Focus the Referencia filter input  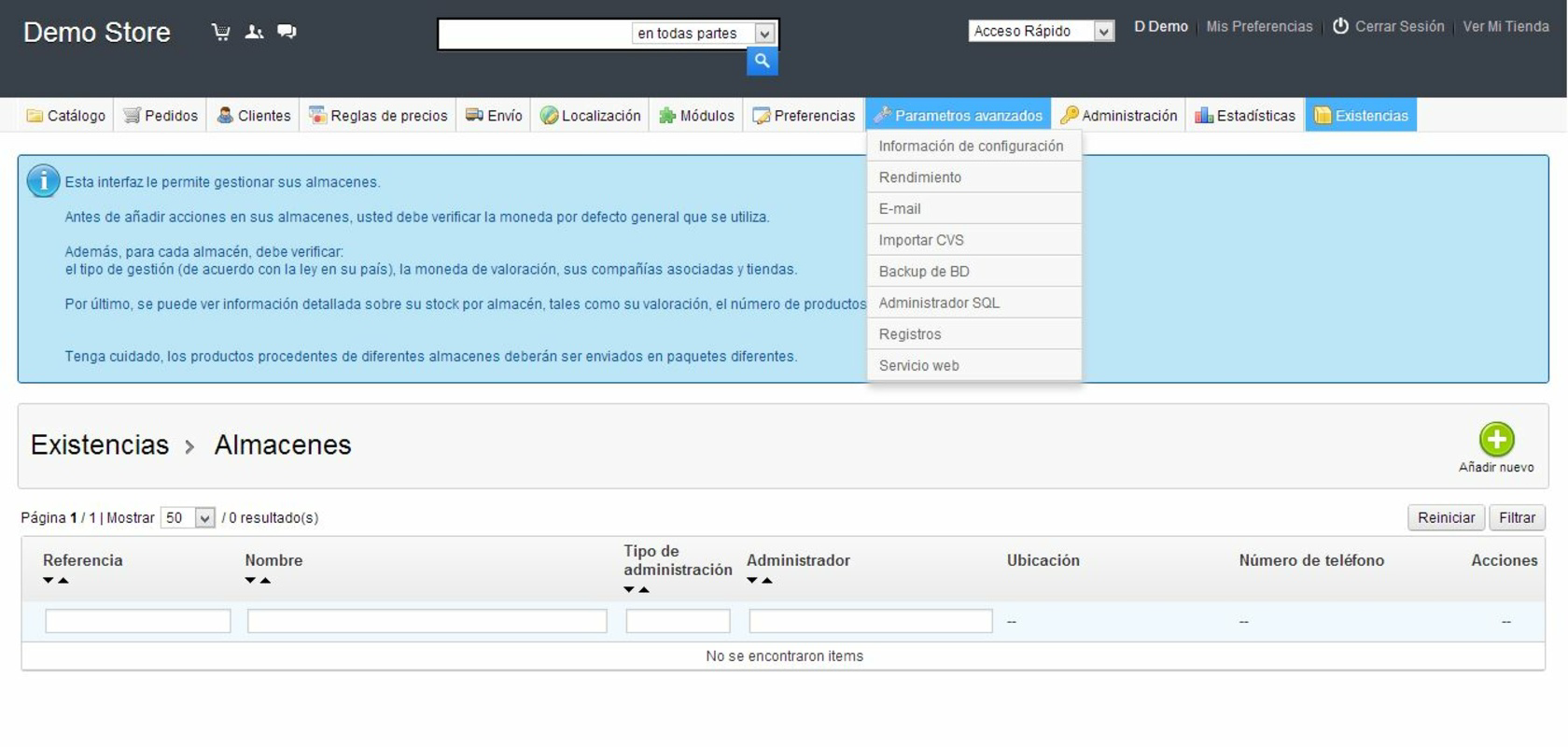point(138,621)
